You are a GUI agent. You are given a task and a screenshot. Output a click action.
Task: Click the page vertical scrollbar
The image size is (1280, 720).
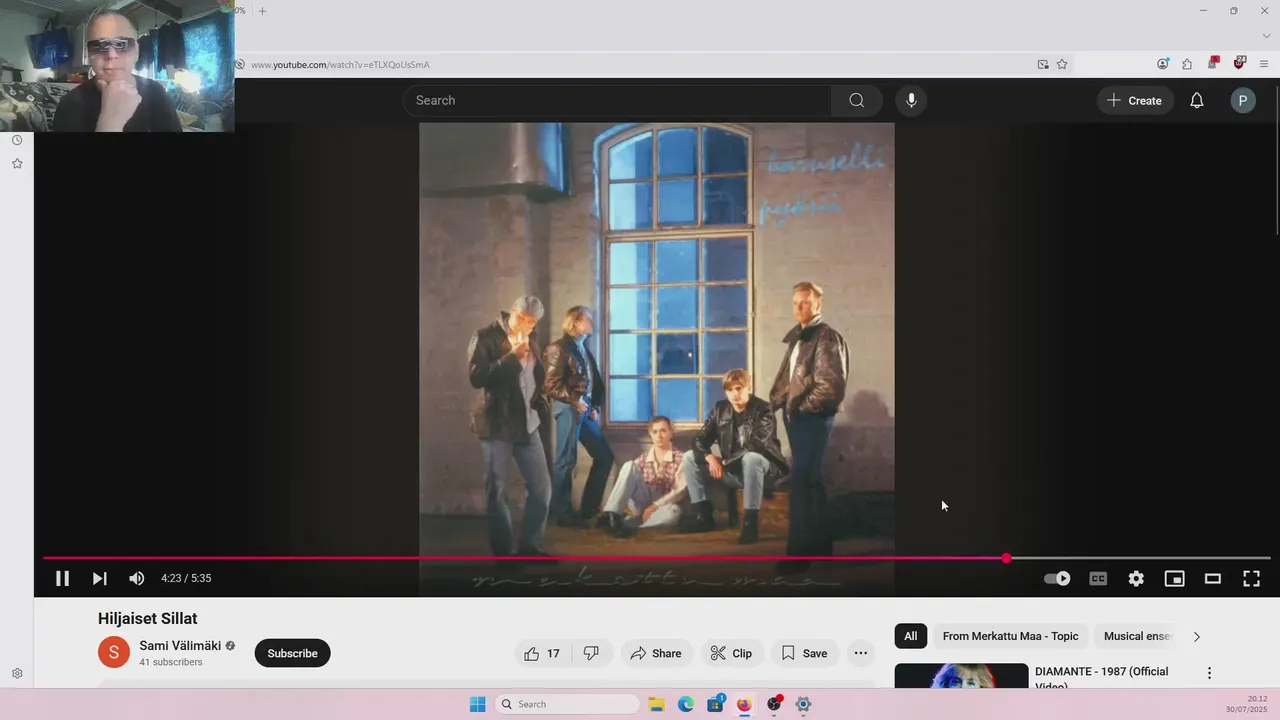point(1276,160)
